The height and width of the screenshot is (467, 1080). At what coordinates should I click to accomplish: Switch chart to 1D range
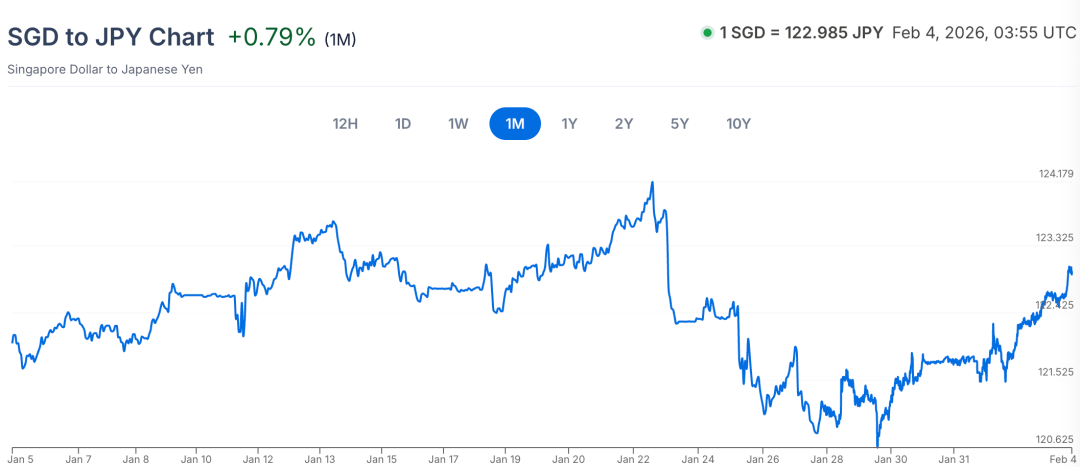(403, 124)
